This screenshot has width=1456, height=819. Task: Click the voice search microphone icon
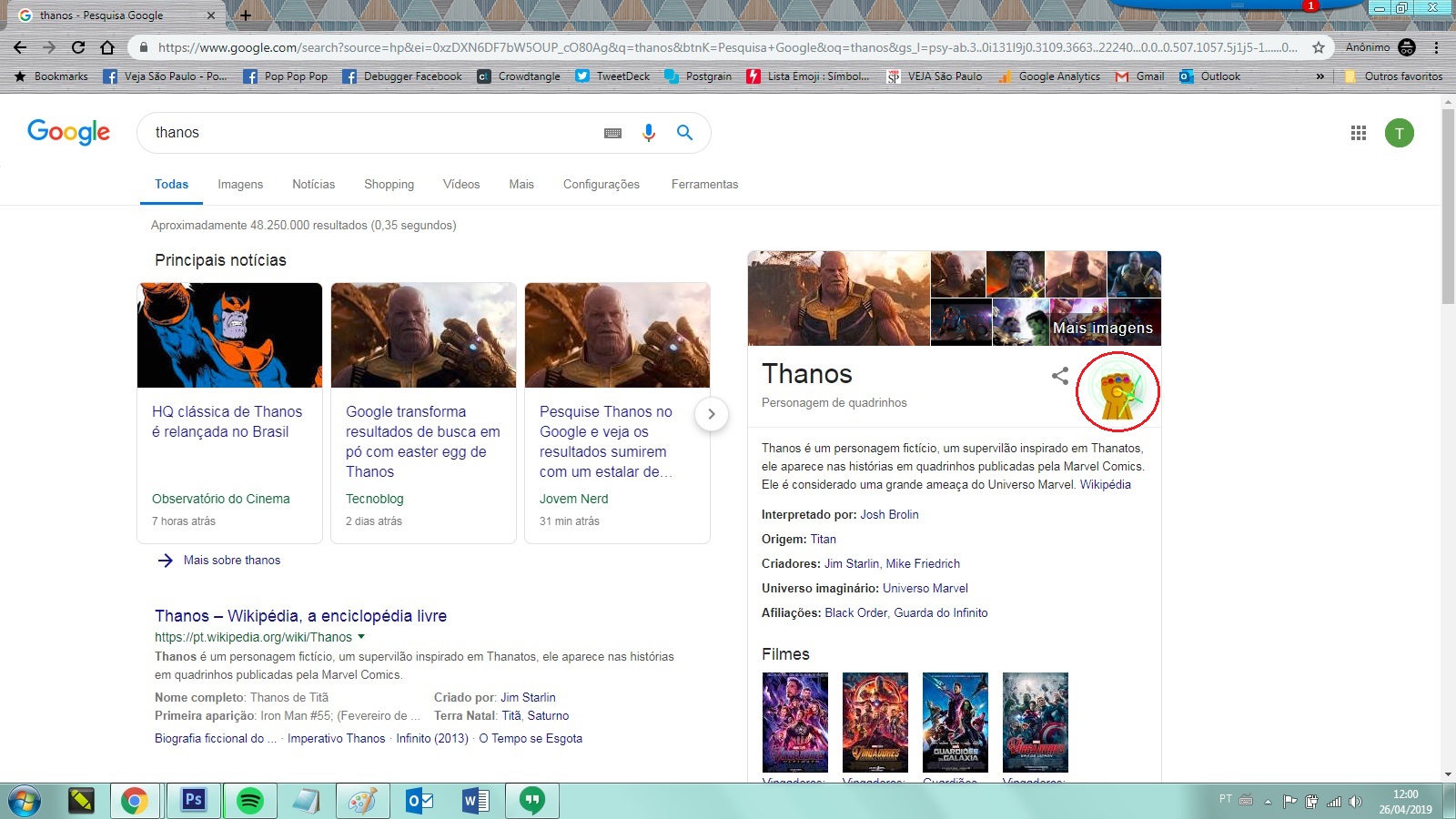pyautogui.click(x=648, y=133)
